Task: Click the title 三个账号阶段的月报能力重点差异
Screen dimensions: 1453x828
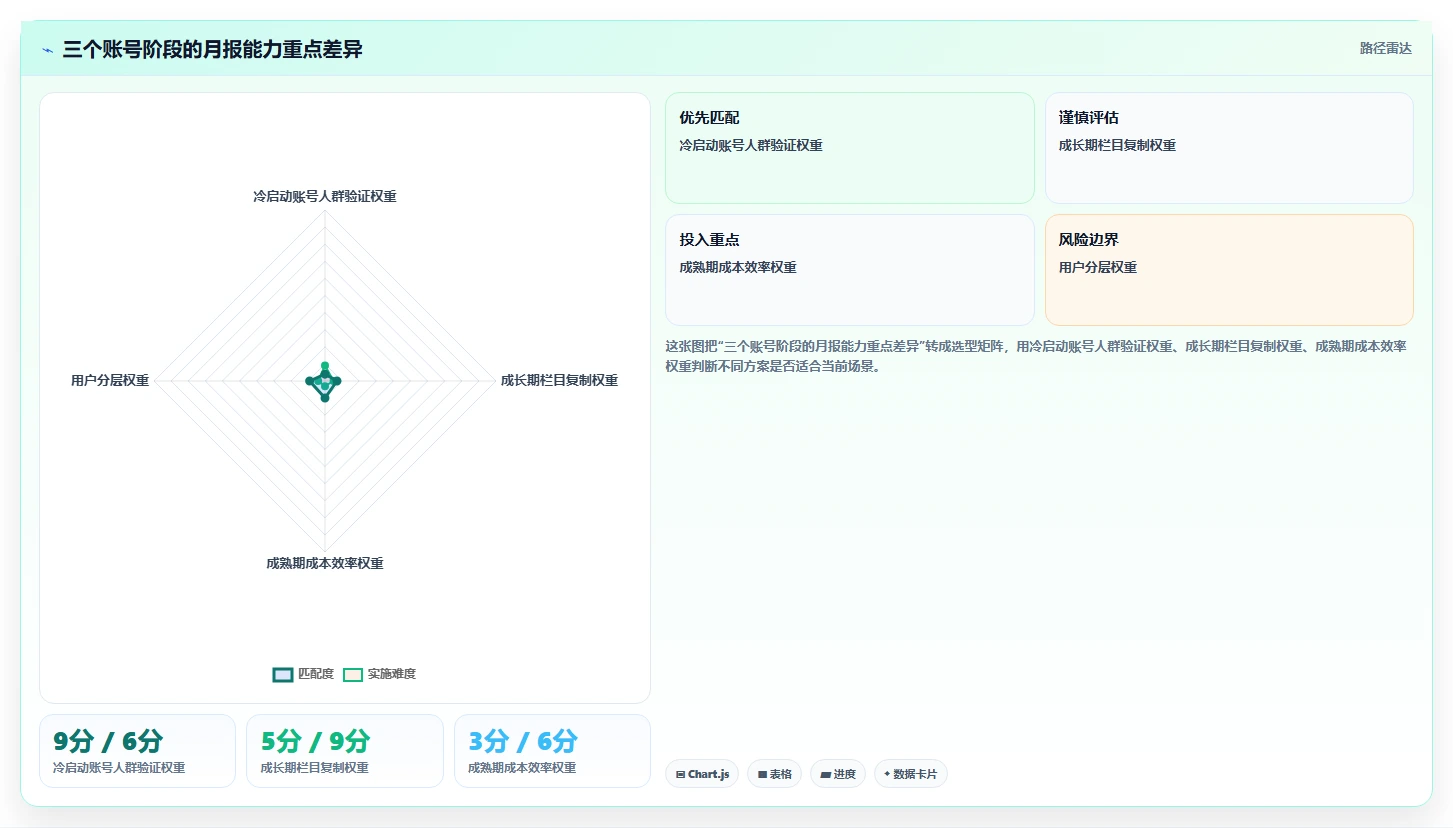Action: click(212, 50)
